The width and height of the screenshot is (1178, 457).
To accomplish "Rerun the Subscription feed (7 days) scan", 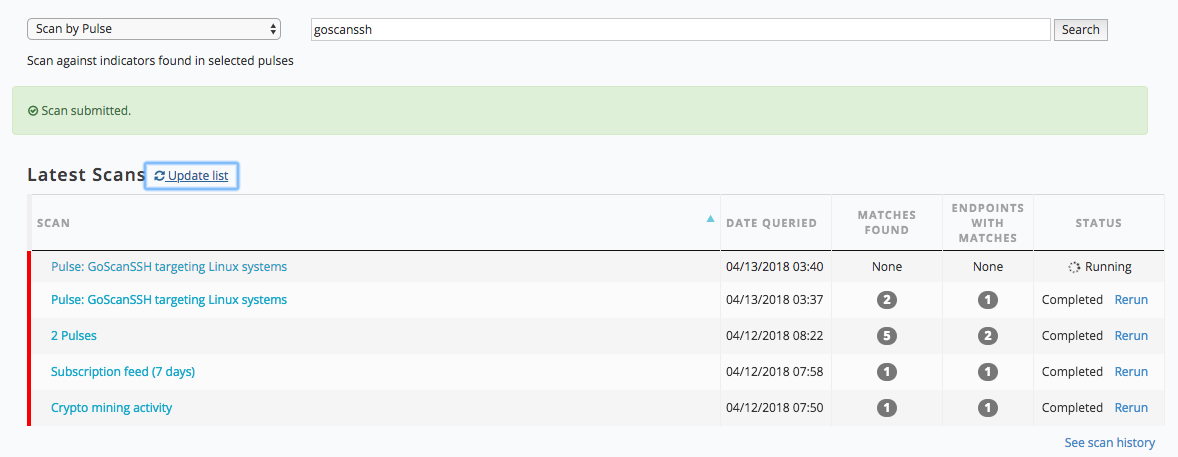I will [x=1131, y=372].
